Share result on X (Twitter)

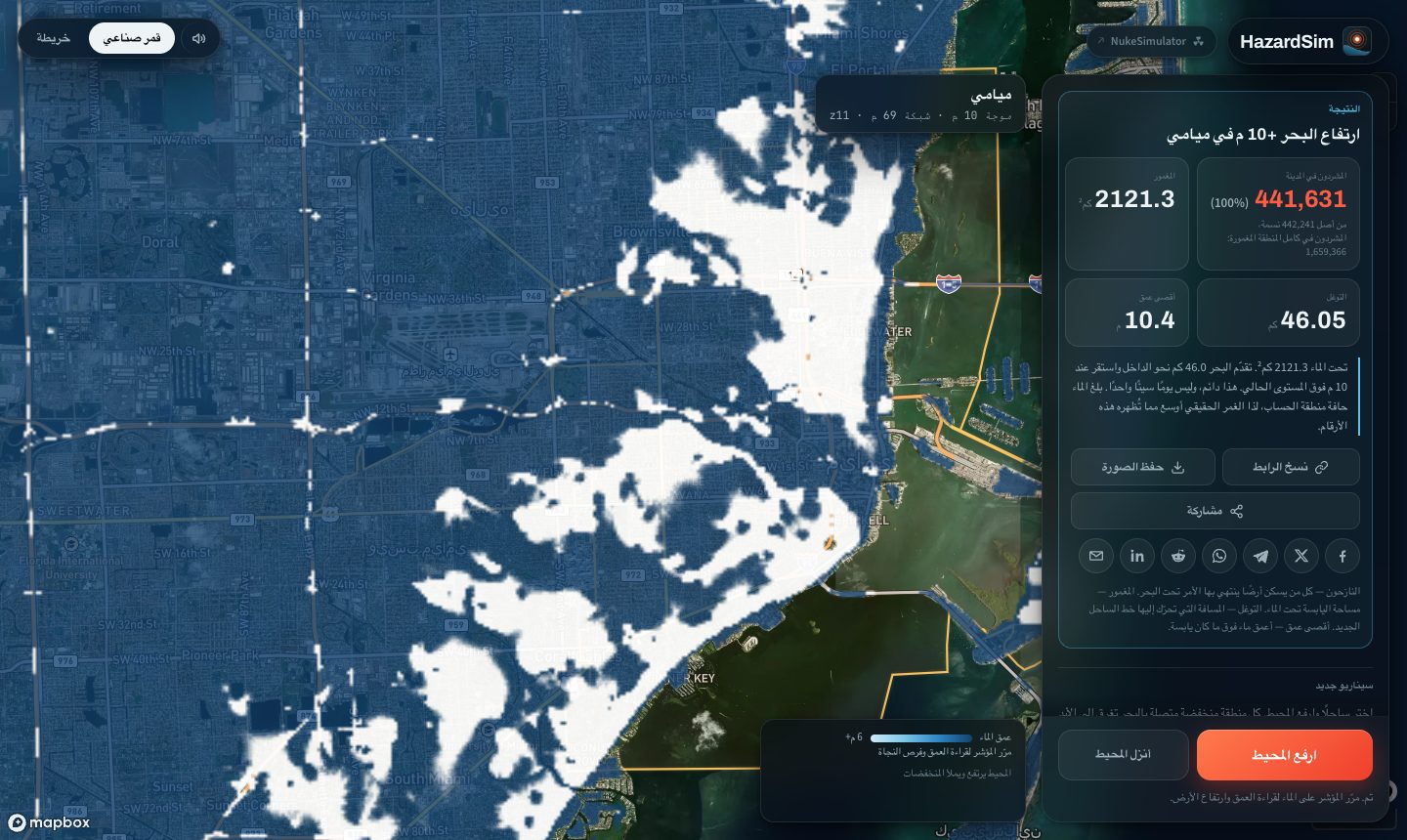click(x=1301, y=556)
